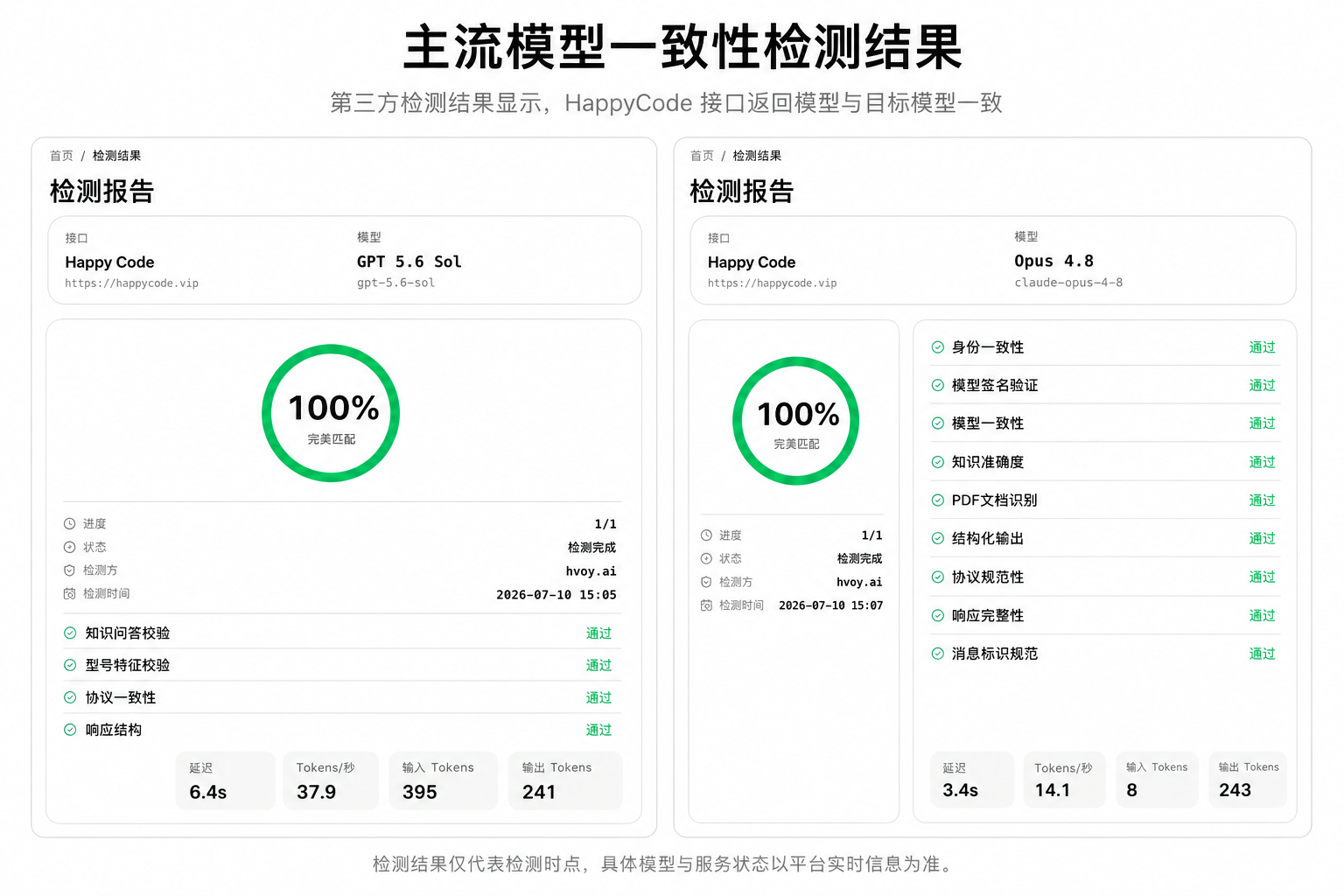Viewport: 1344px width, 896px height.
Task: Click 通过 status for PDF文档识别
Action: [x=1263, y=500]
